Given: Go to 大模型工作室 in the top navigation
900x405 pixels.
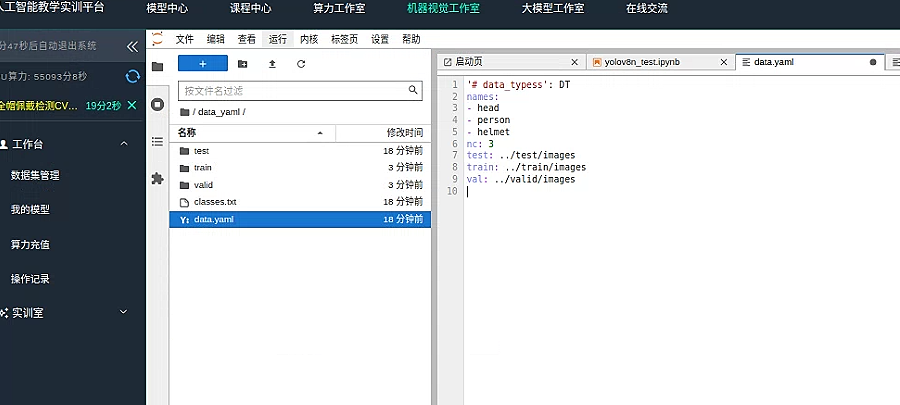Looking at the screenshot, I should pos(553,9).
